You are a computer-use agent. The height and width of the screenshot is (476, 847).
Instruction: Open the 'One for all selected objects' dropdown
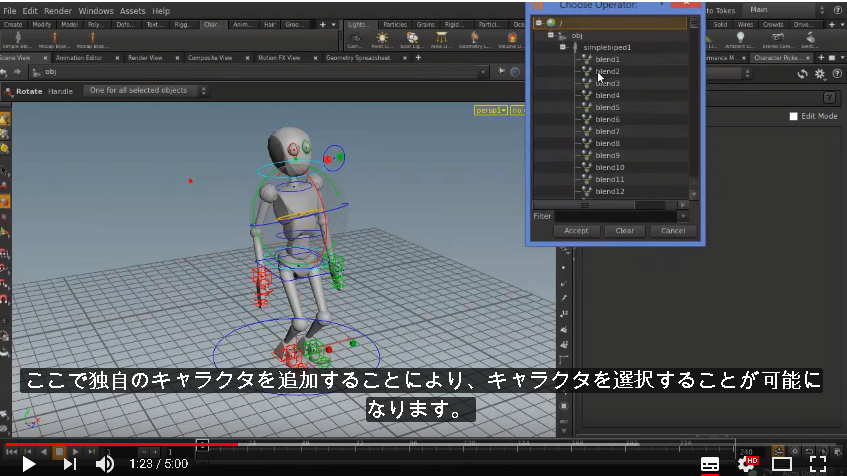[145, 90]
